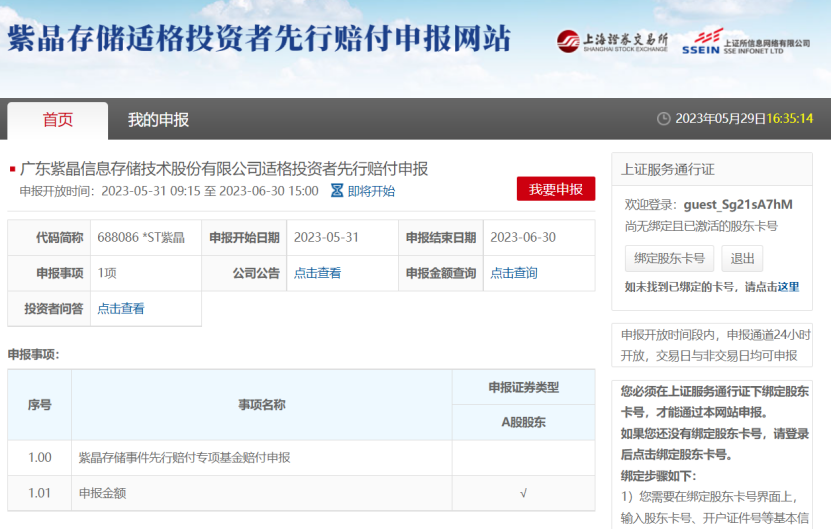Click the 代码简称 label cell
Viewport: 831px width, 529px height.
[x=49, y=237]
